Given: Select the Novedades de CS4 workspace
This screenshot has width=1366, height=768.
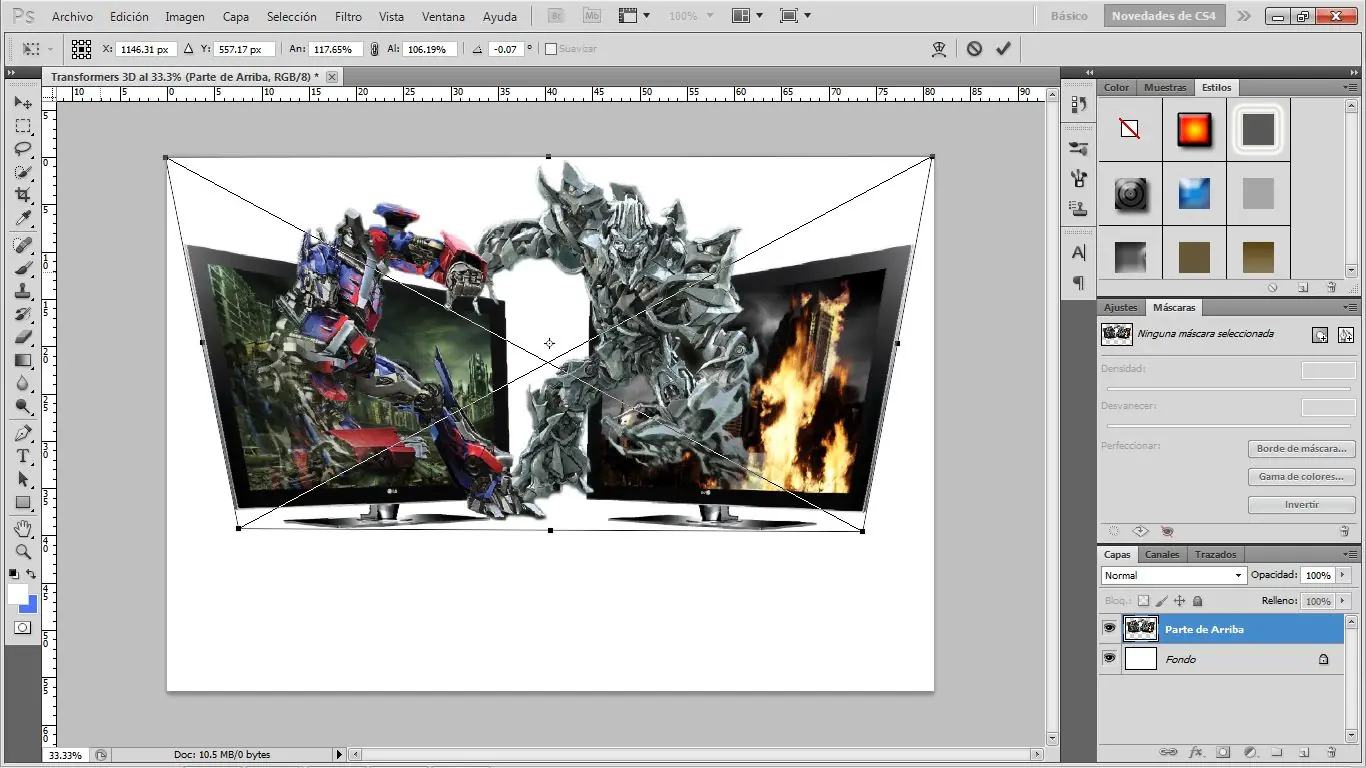Looking at the screenshot, I should [x=1164, y=16].
